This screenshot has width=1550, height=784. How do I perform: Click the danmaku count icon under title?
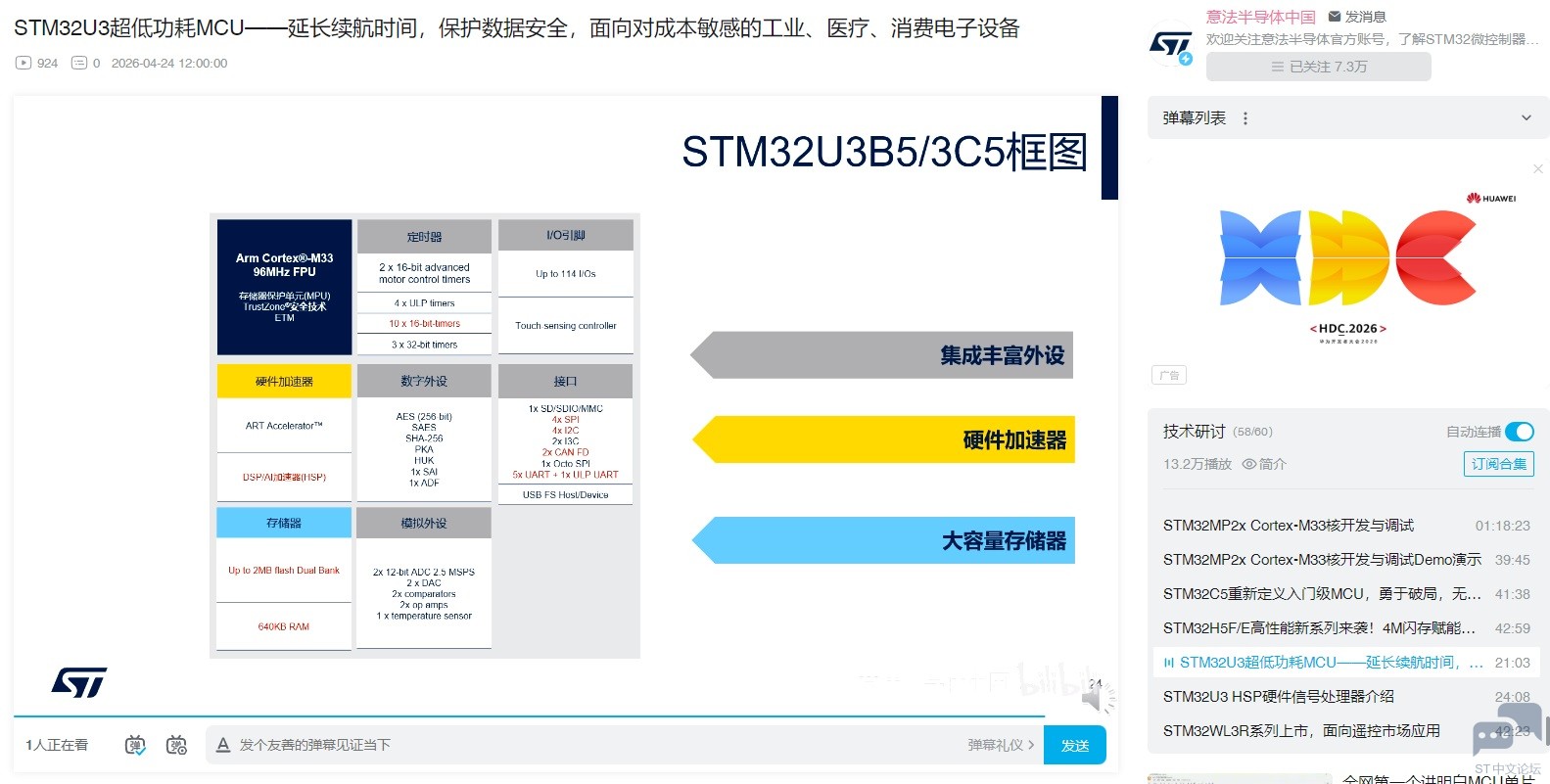[79, 63]
